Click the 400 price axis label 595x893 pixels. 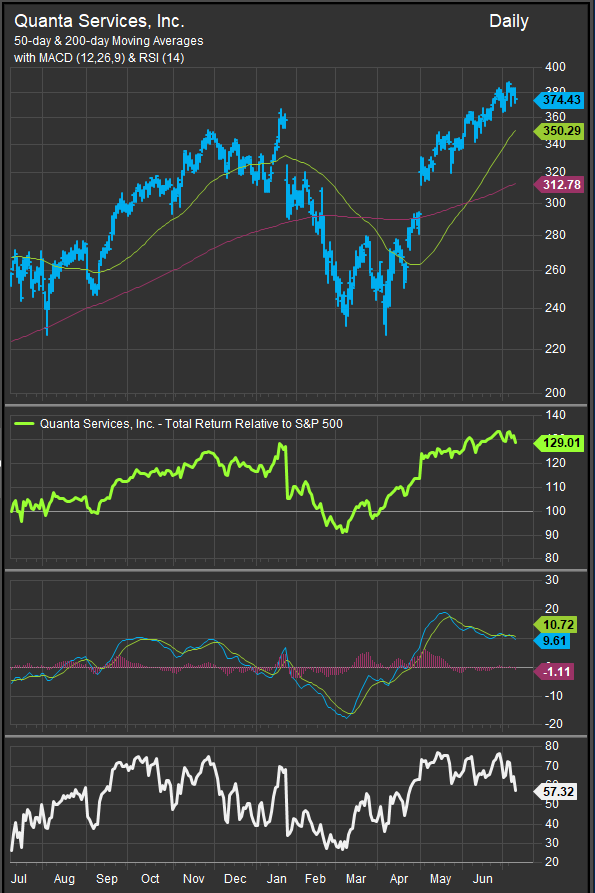click(555, 67)
